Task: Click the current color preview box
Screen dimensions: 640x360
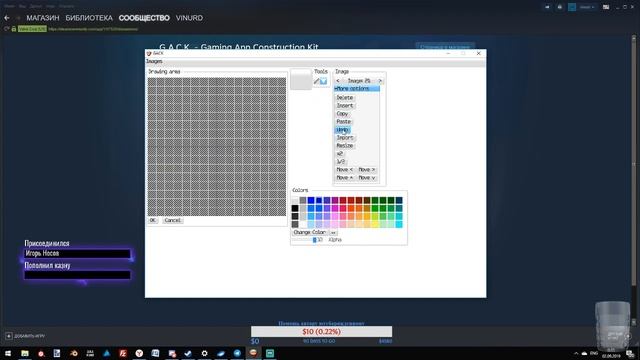Action: coord(301,79)
